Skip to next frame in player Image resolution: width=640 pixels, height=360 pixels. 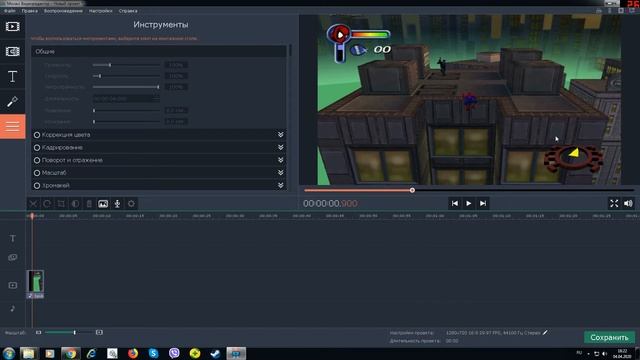(x=483, y=203)
